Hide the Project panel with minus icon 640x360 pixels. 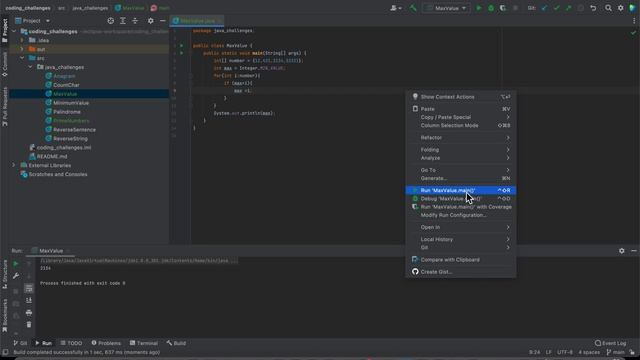[x=162, y=20]
